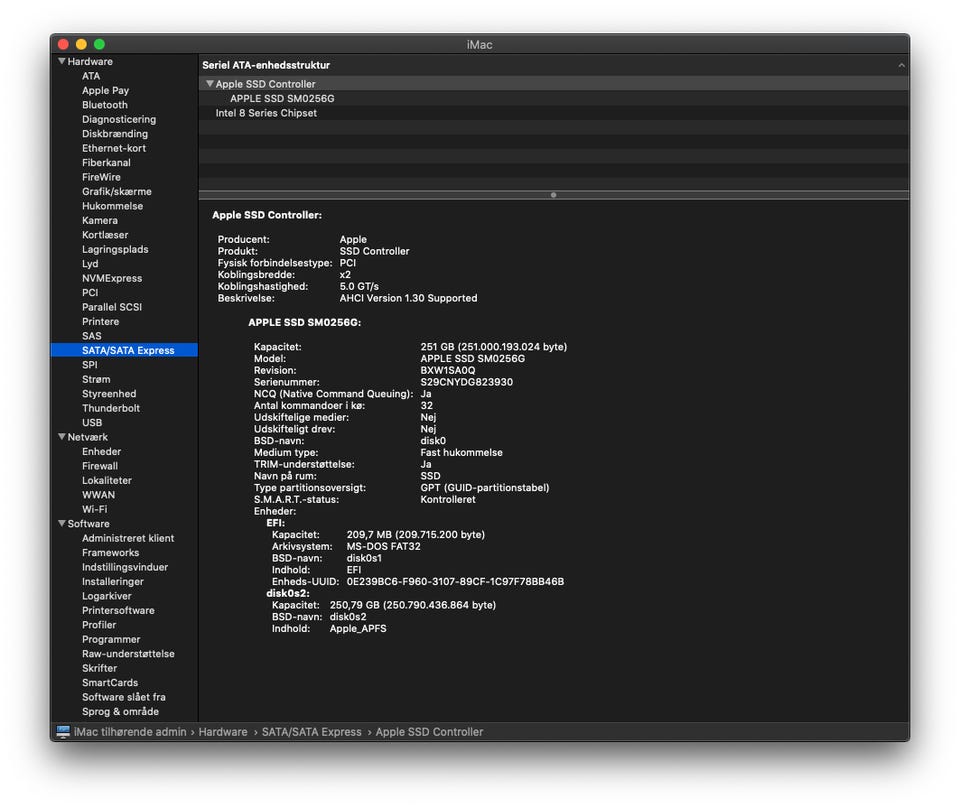Select Intel 8 Series Chipset row
The width and height of the screenshot is (960, 808).
[266, 113]
